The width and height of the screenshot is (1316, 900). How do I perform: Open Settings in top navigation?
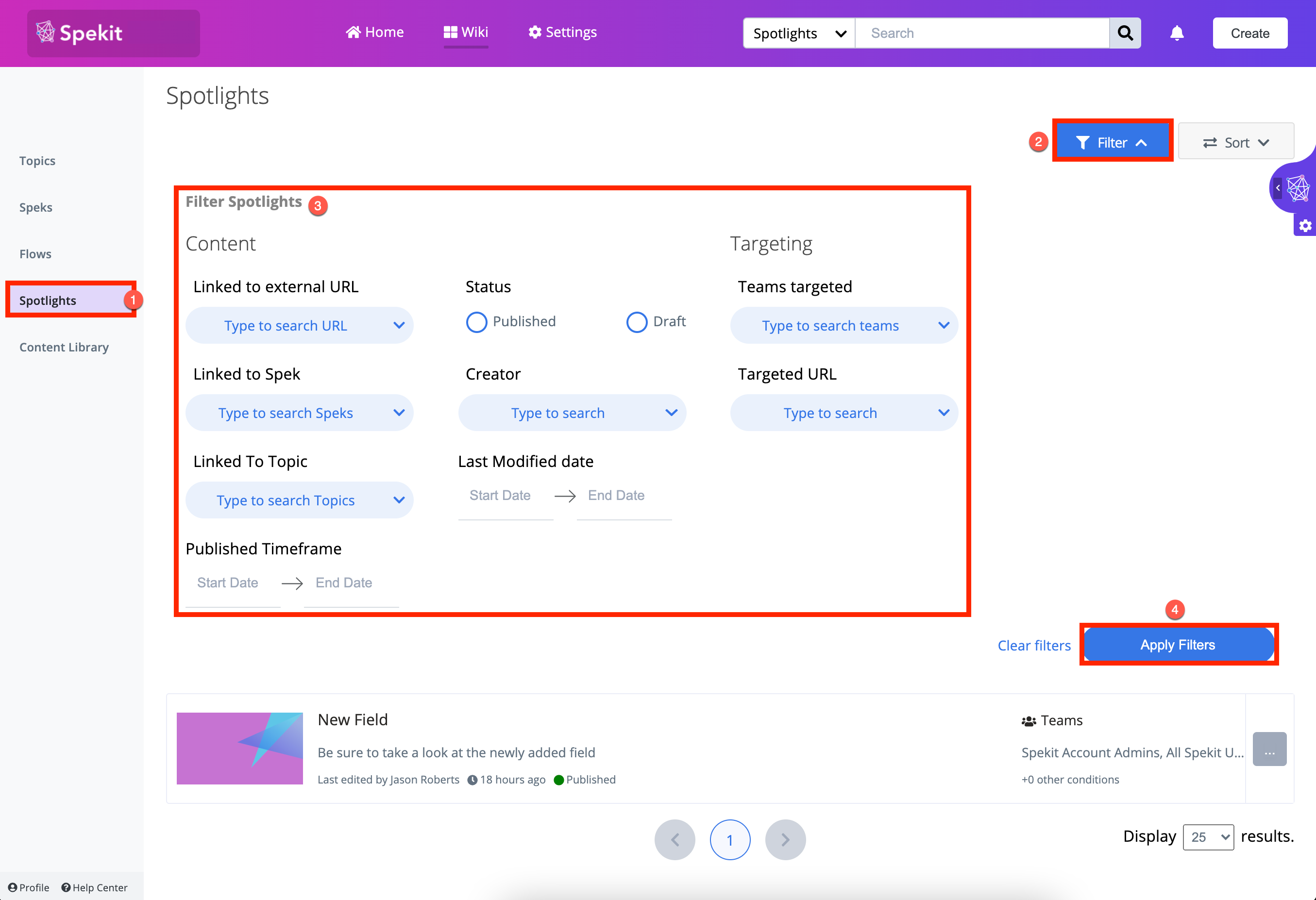point(562,32)
